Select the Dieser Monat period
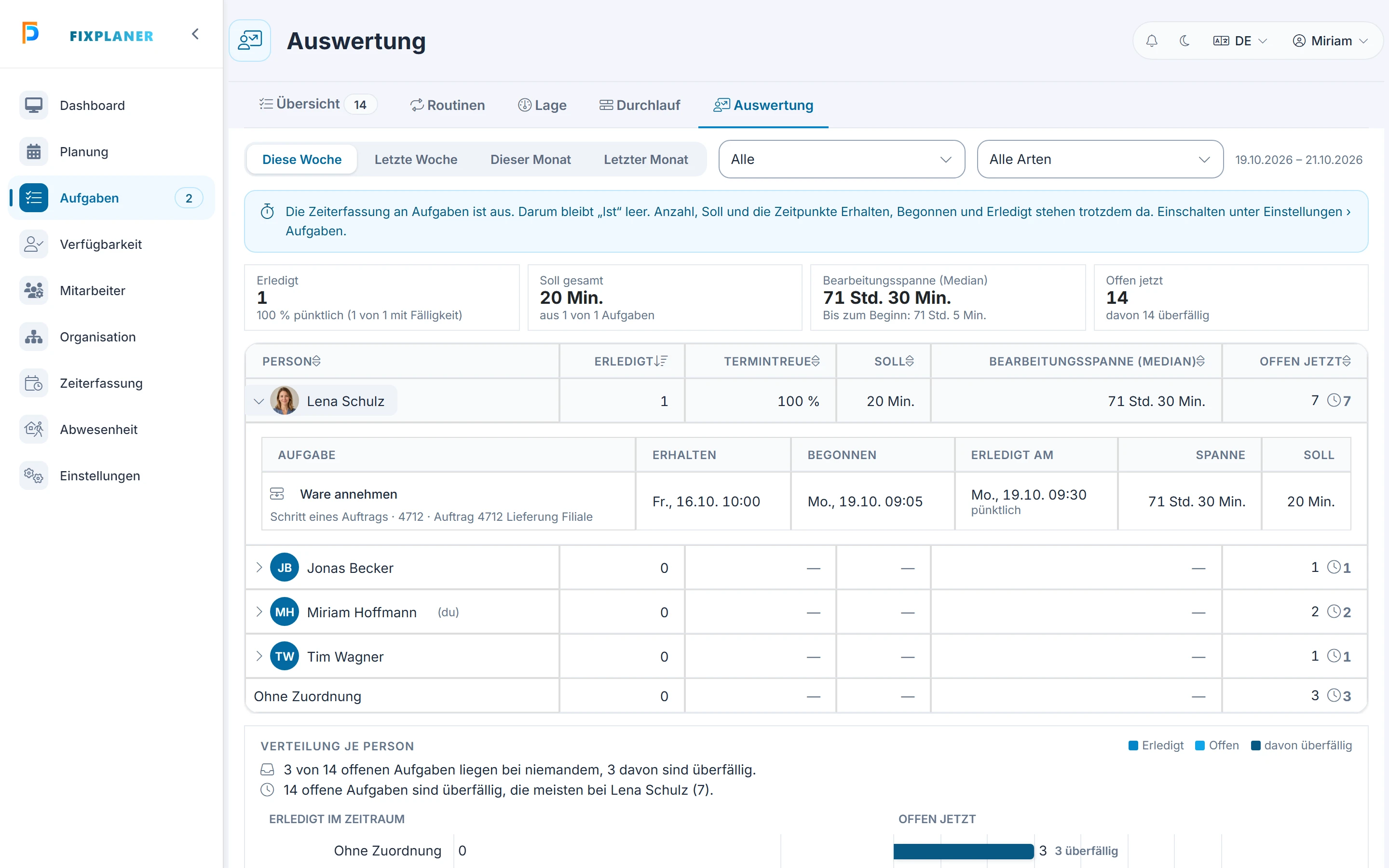1389x868 pixels. (531, 160)
